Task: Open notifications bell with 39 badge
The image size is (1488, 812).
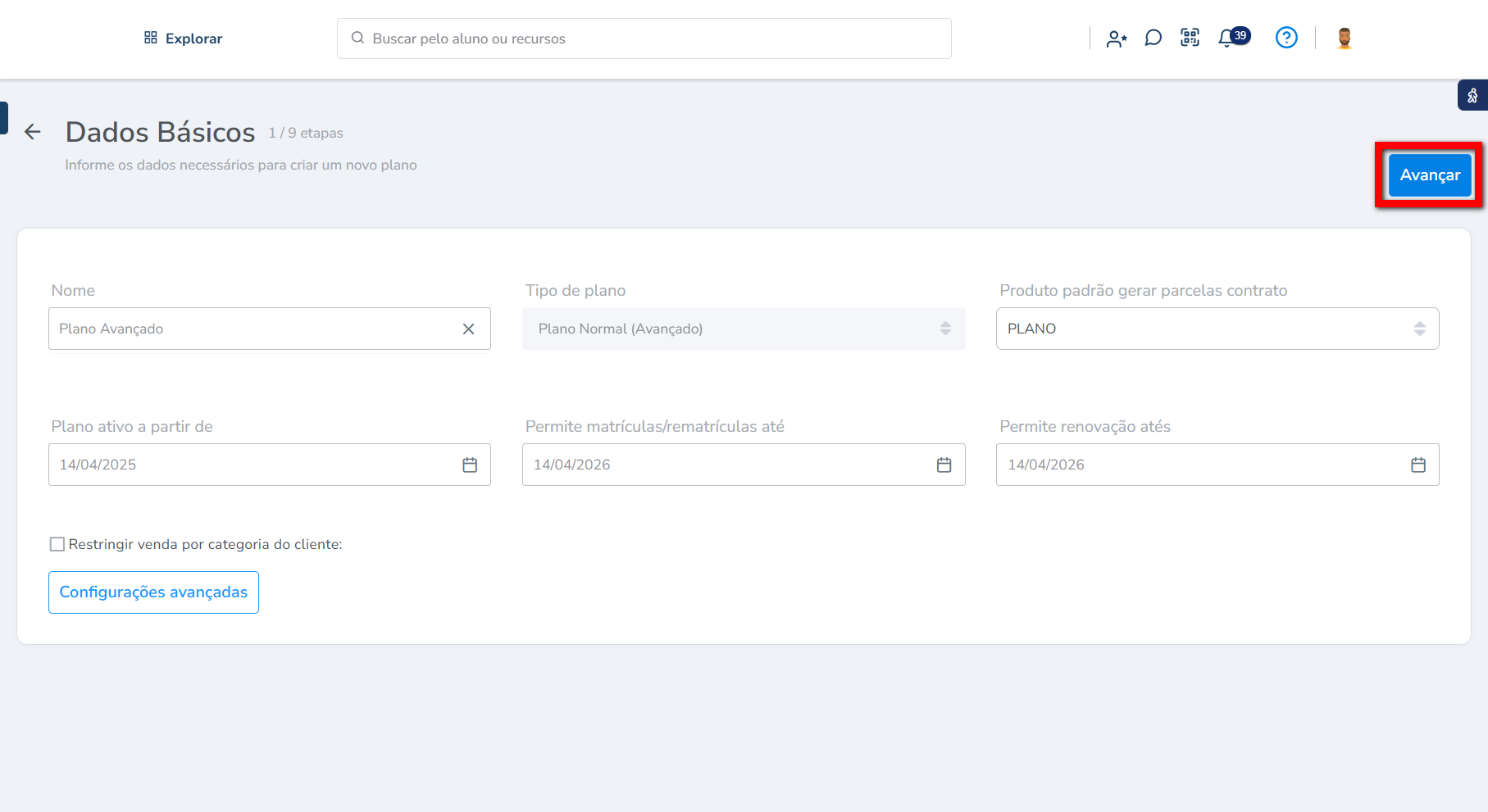Action: coord(1234,38)
